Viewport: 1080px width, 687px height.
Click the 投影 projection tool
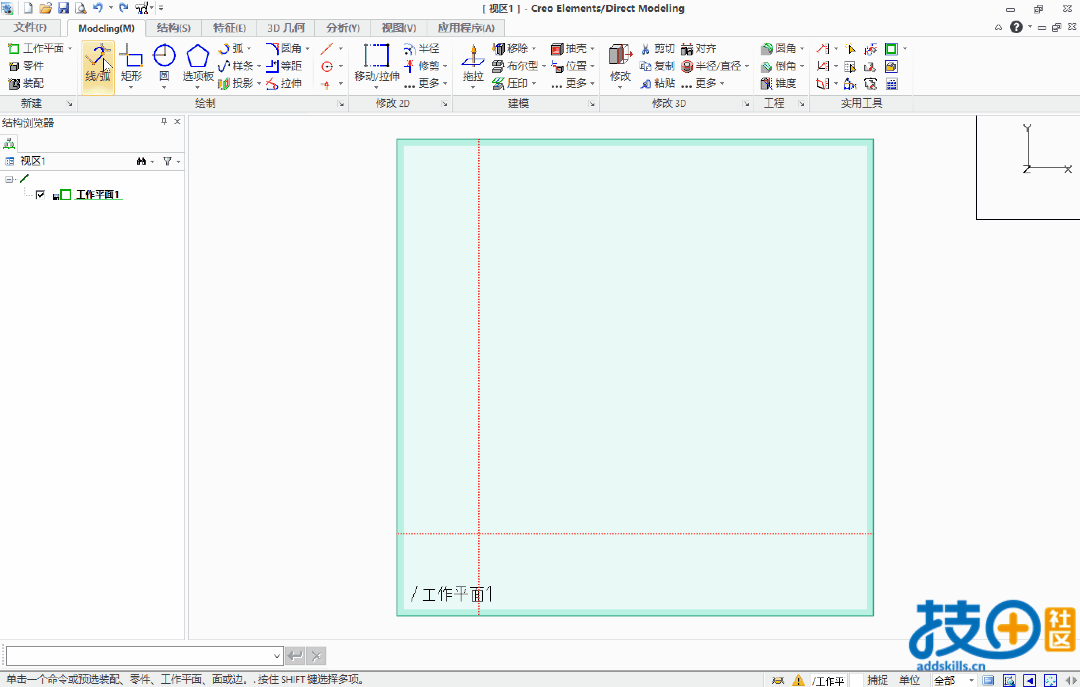[x=236, y=83]
